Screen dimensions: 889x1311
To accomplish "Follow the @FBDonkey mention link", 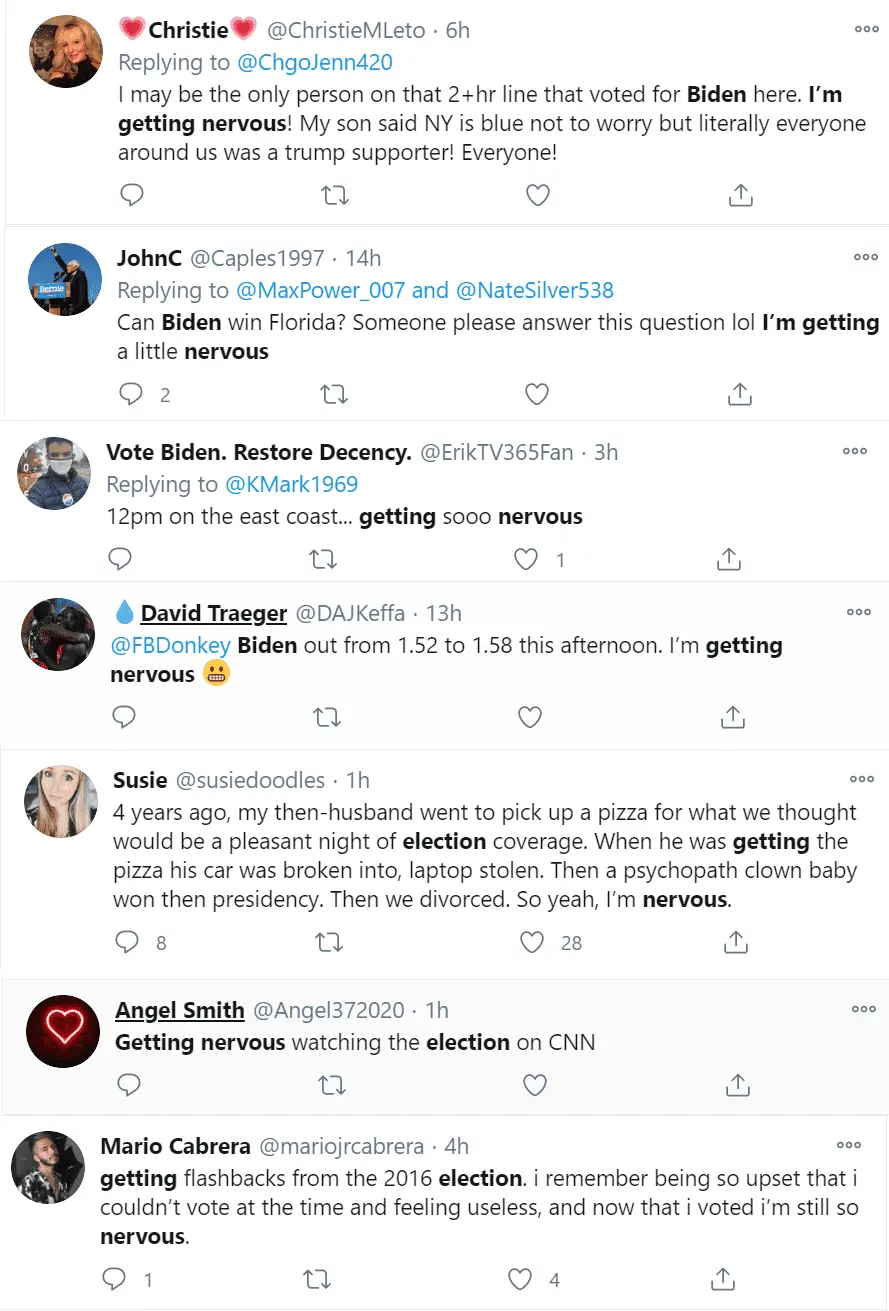I will coord(170,645).
